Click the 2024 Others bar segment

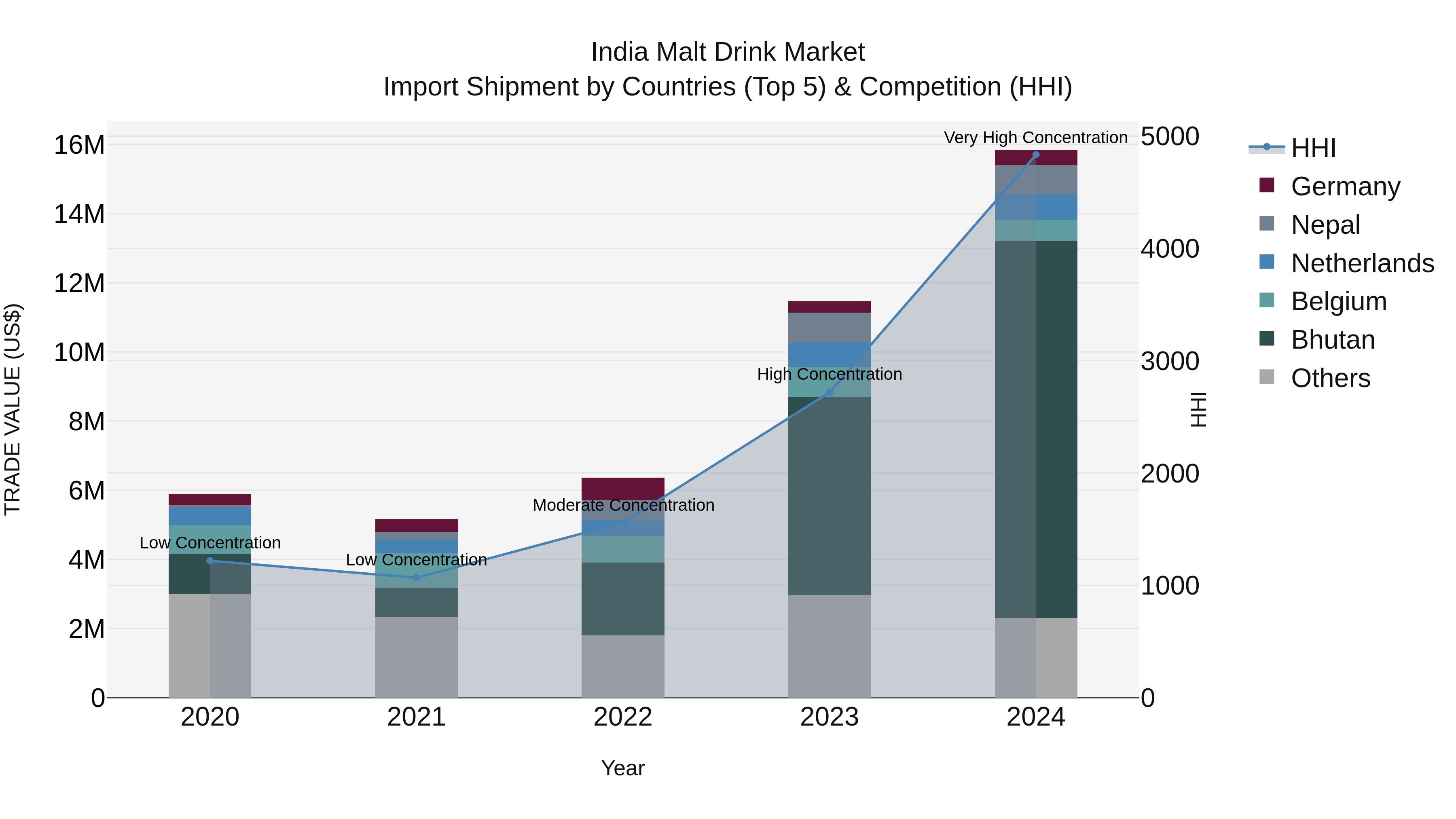tap(1035, 658)
